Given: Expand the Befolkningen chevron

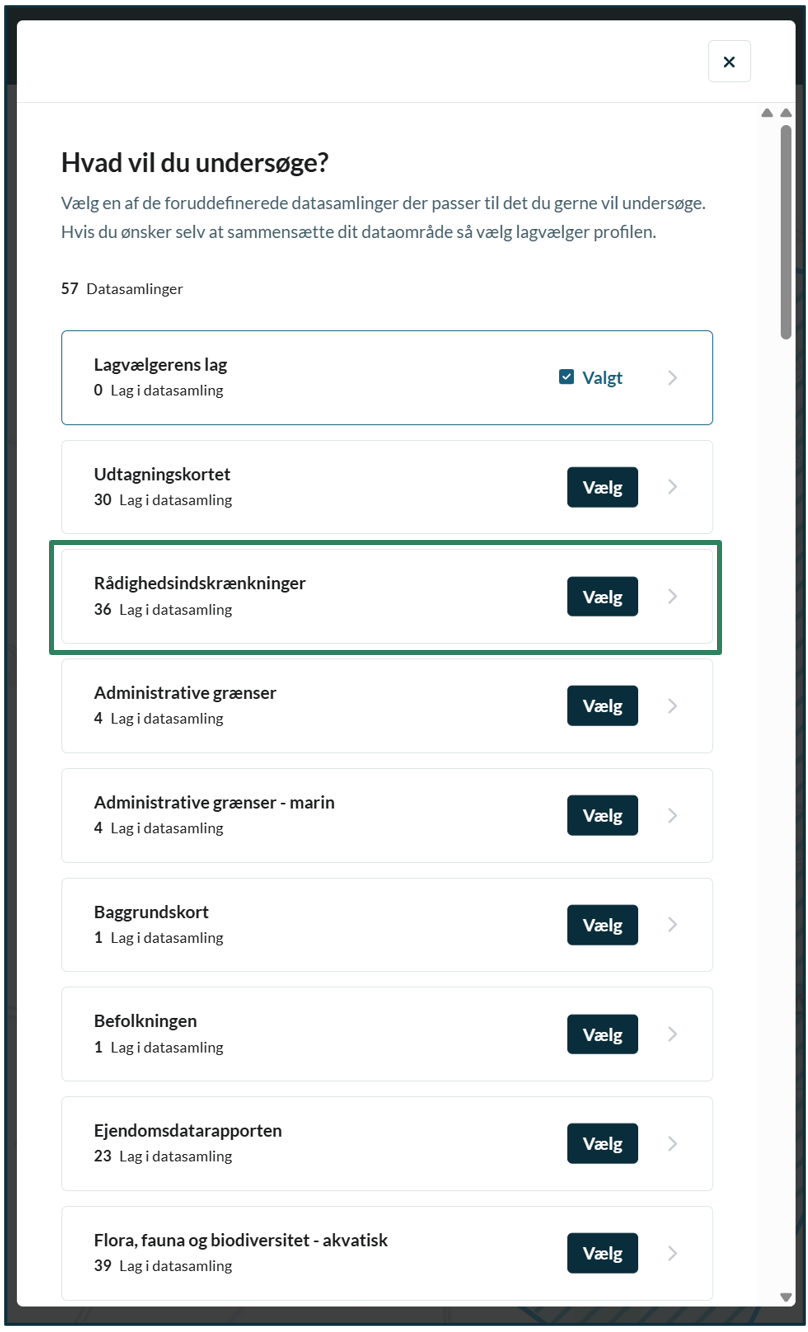Looking at the screenshot, I should point(673,1034).
